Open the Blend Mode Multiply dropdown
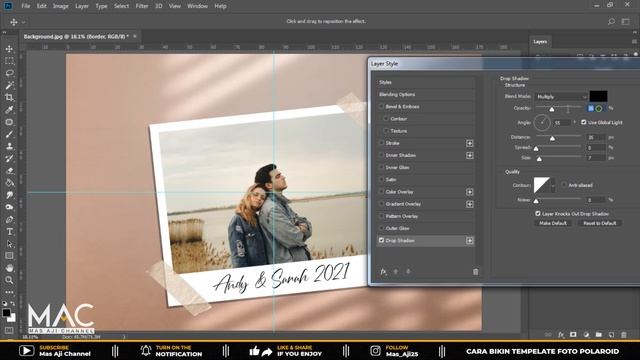The width and height of the screenshot is (640, 360). [561, 97]
